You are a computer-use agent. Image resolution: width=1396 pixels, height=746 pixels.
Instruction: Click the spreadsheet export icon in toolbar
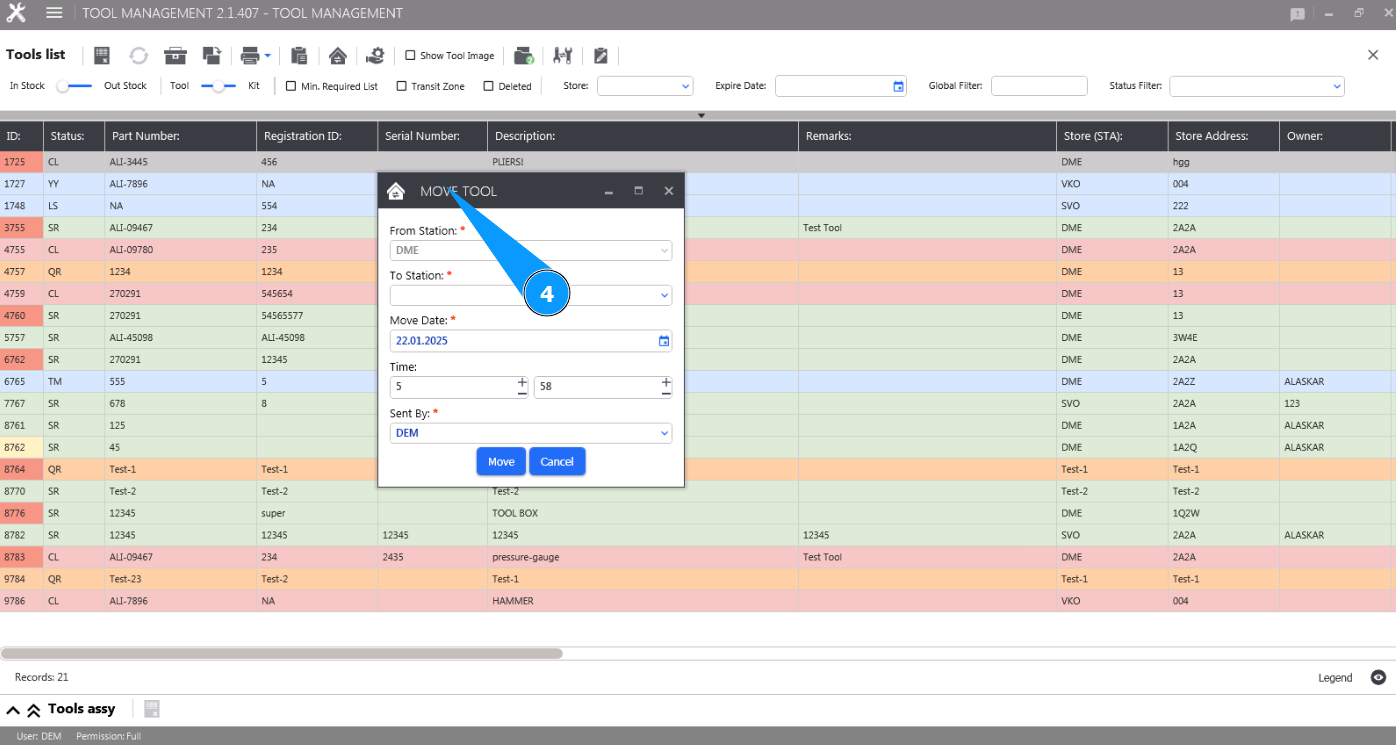tap(101, 56)
